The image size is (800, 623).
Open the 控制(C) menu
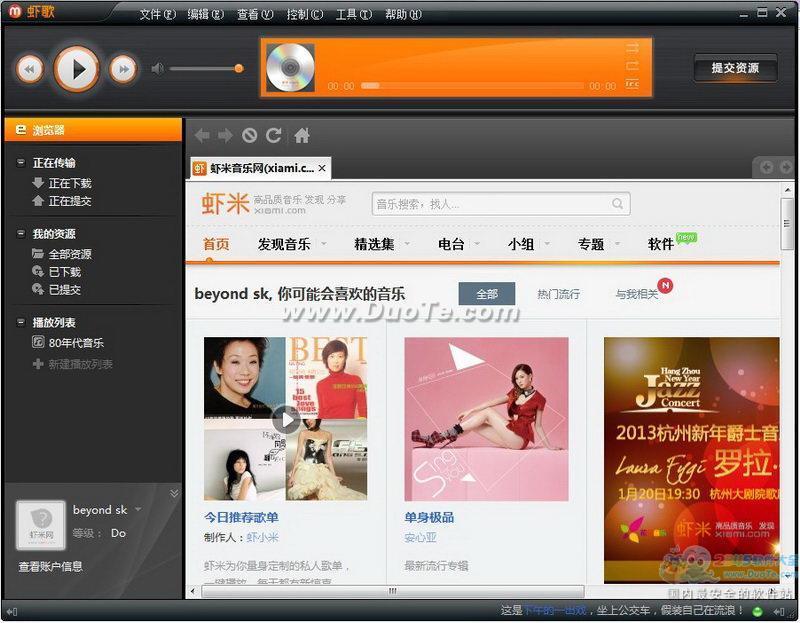tap(305, 14)
